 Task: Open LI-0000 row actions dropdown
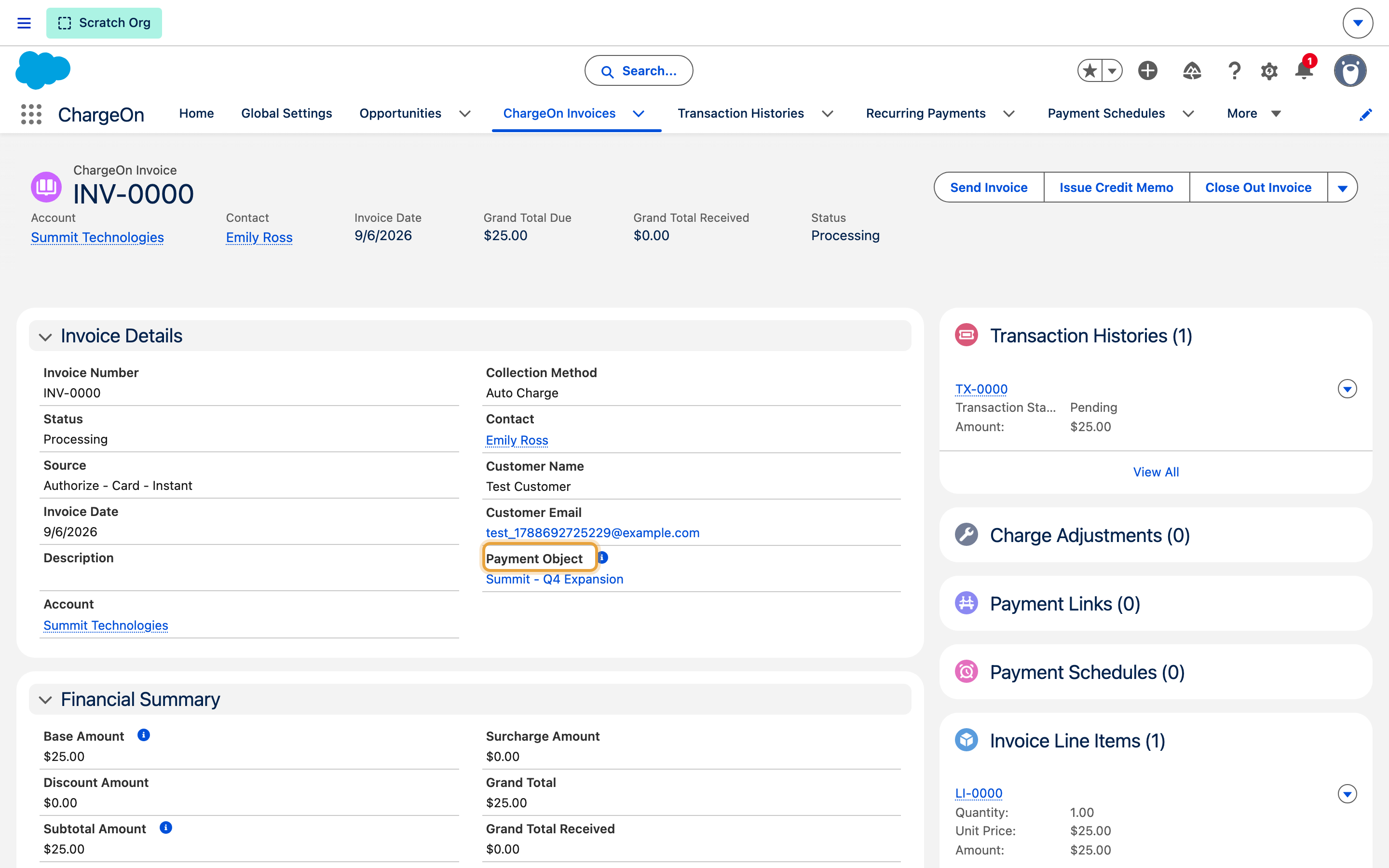pos(1347,794)
